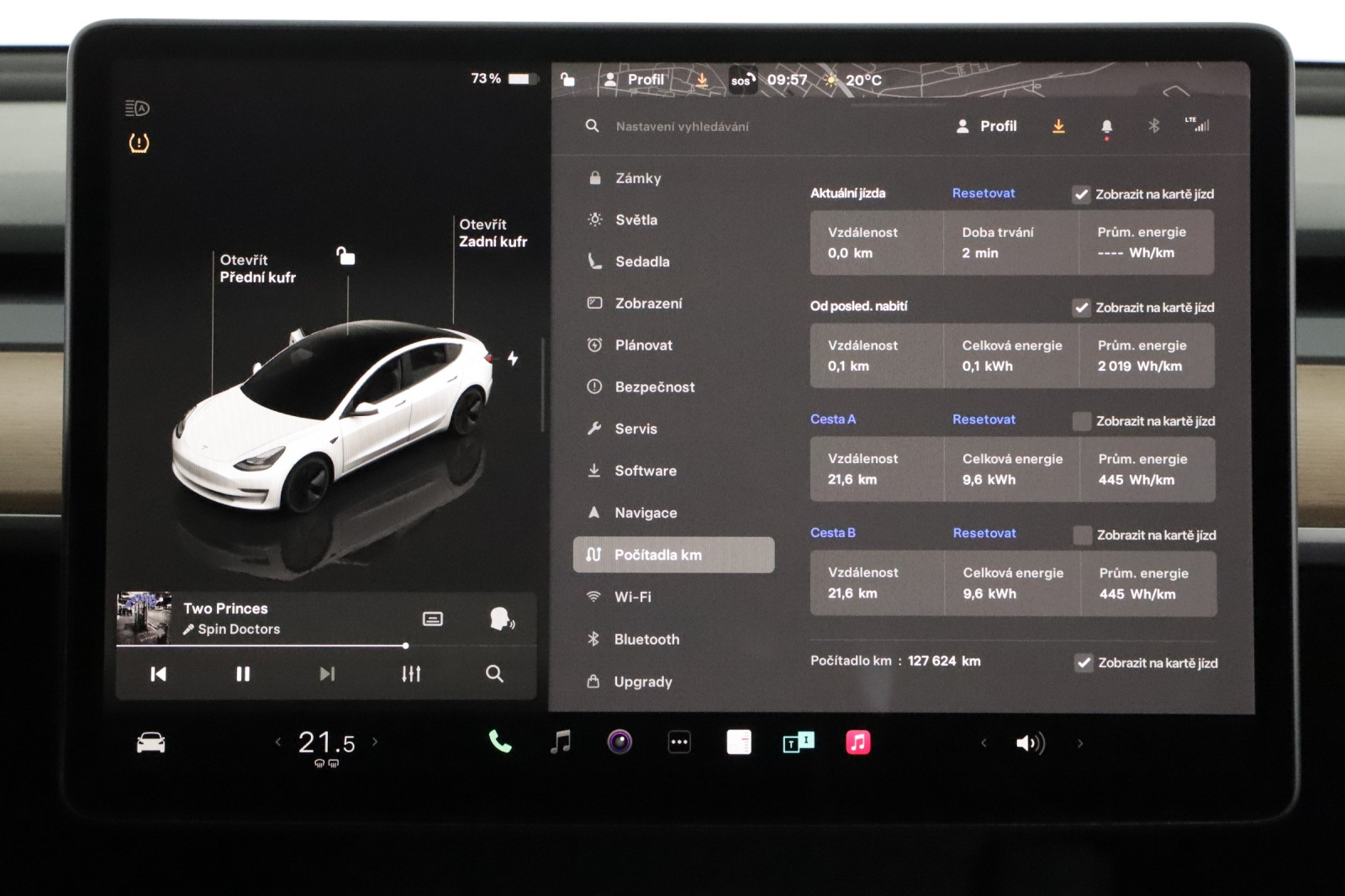The image size is (1345, 896).
Task: Click the car controls icon
Action: [x=151, y=743]
